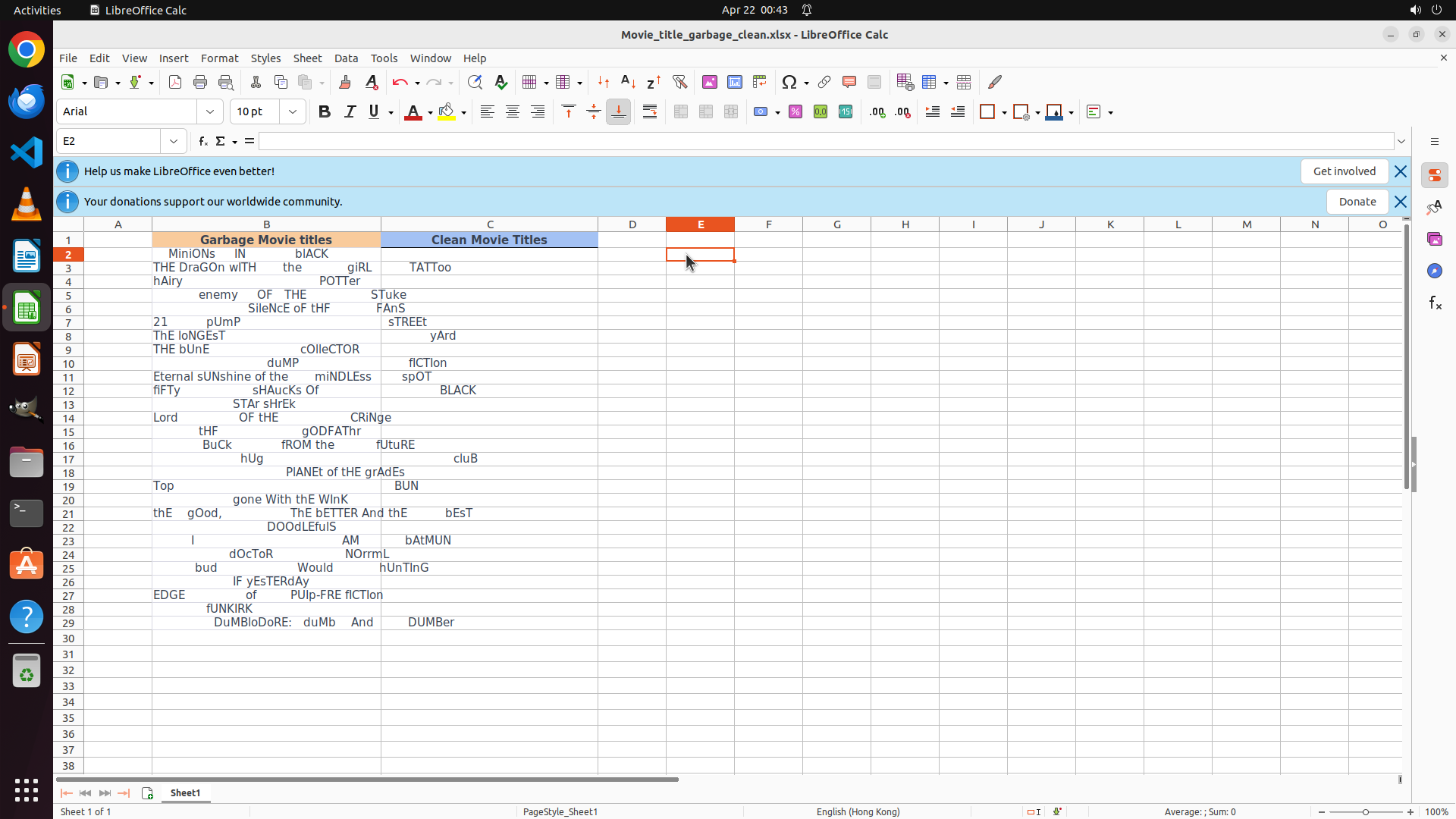Expand the Name Box dropdown arrow

(x=174, y=141)
